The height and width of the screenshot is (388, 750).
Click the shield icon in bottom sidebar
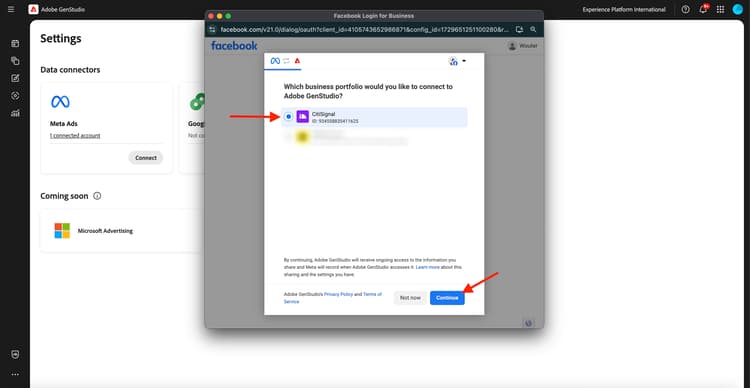pyautogui.click(x=15, y=355)
